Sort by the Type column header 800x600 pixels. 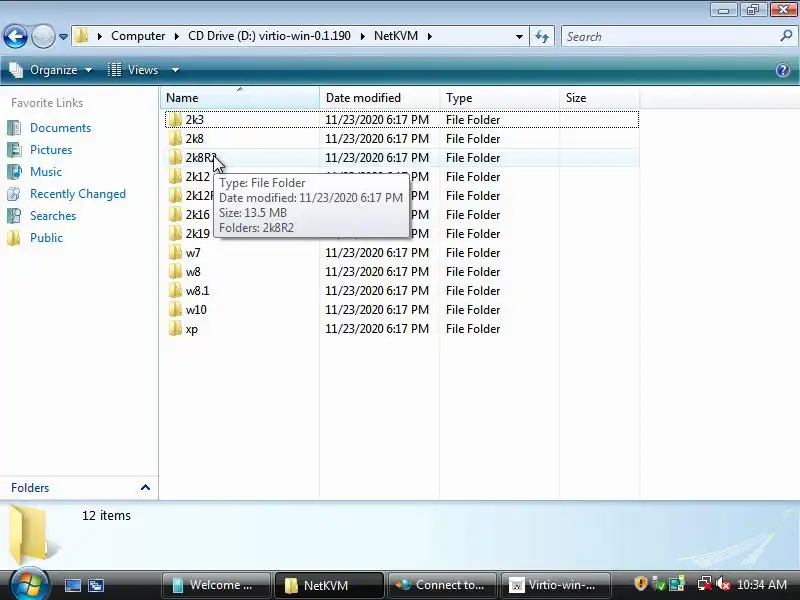(499, 97)
